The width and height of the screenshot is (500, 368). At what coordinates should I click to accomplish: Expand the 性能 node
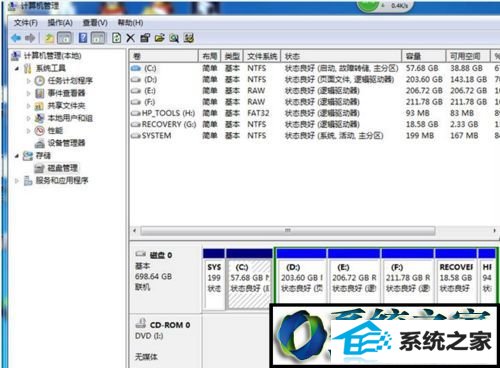(28, 131)
